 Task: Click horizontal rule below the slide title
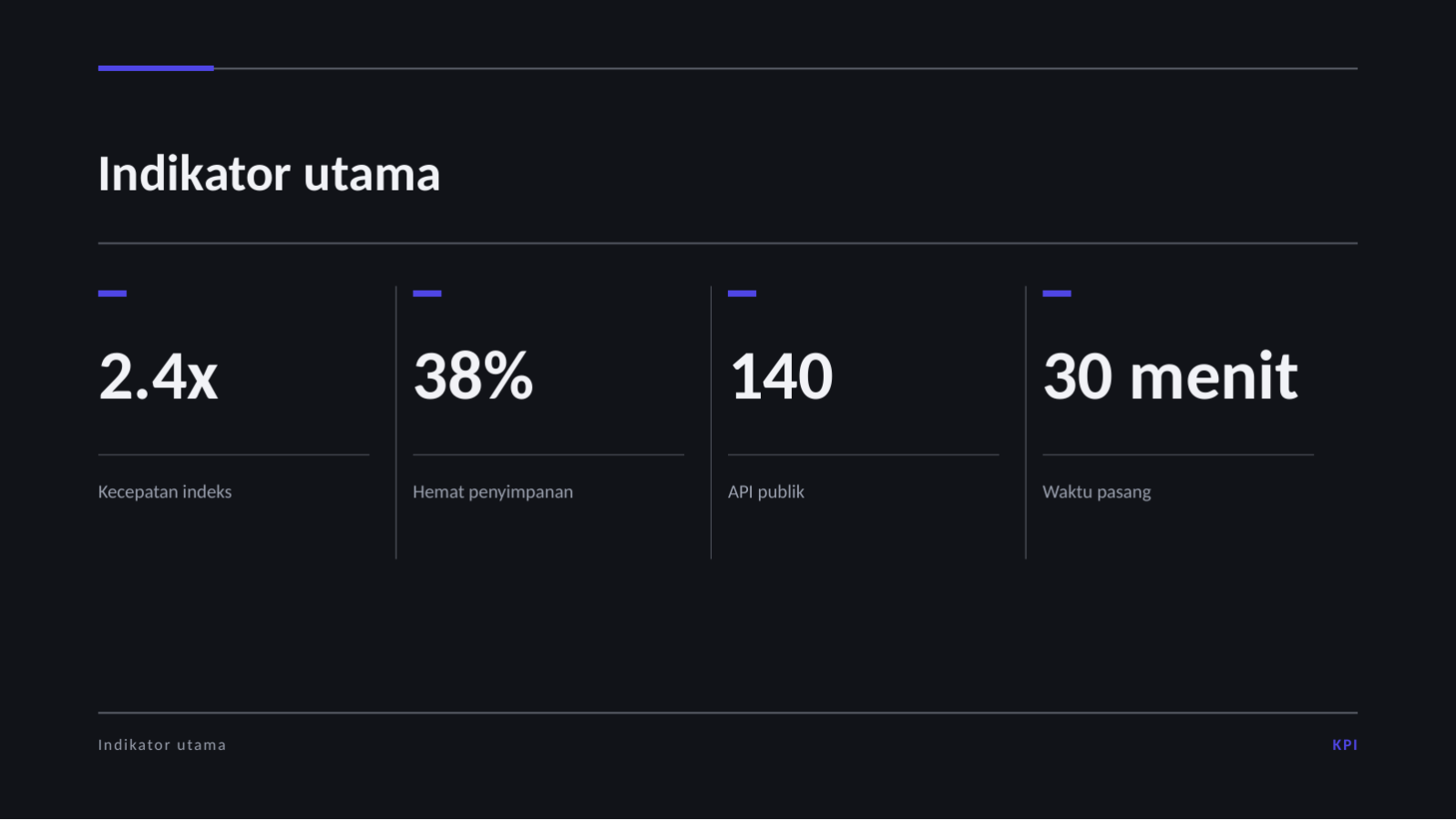point(728,243)
